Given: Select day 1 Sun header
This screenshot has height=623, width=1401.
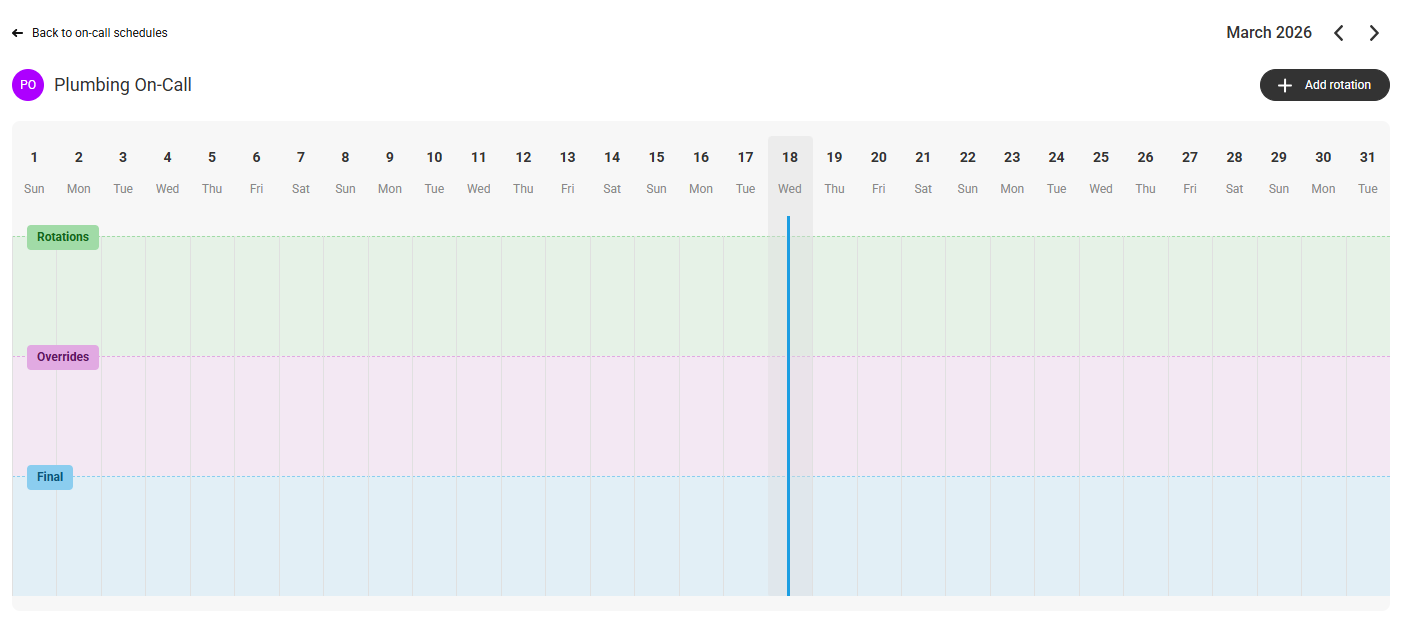Looking at the screenshot, I should pyautogui.click(x=34, y=172).
